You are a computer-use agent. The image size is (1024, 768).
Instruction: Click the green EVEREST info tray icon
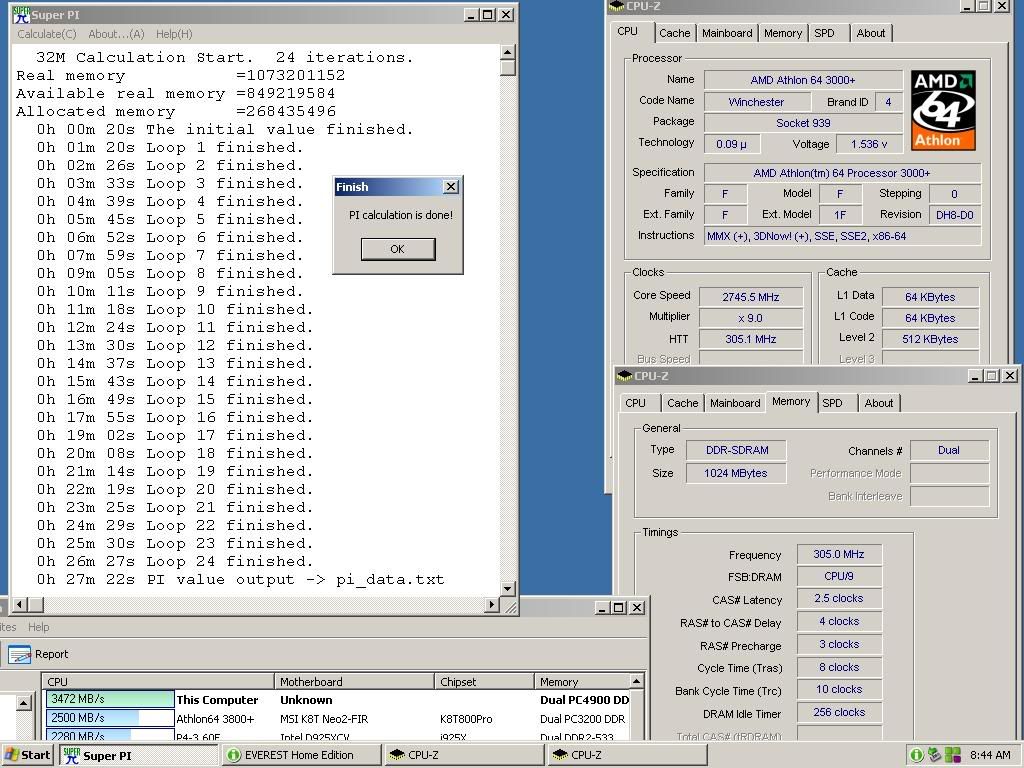[916, 755]
